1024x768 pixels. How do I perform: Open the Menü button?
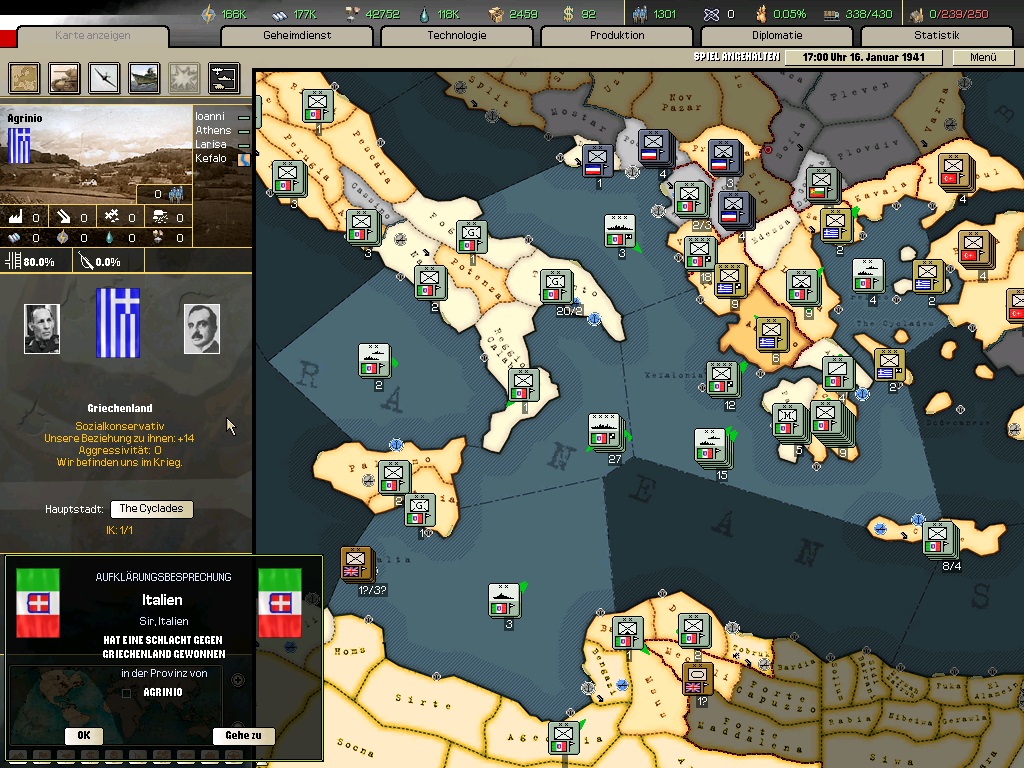[x=983, y=57]
